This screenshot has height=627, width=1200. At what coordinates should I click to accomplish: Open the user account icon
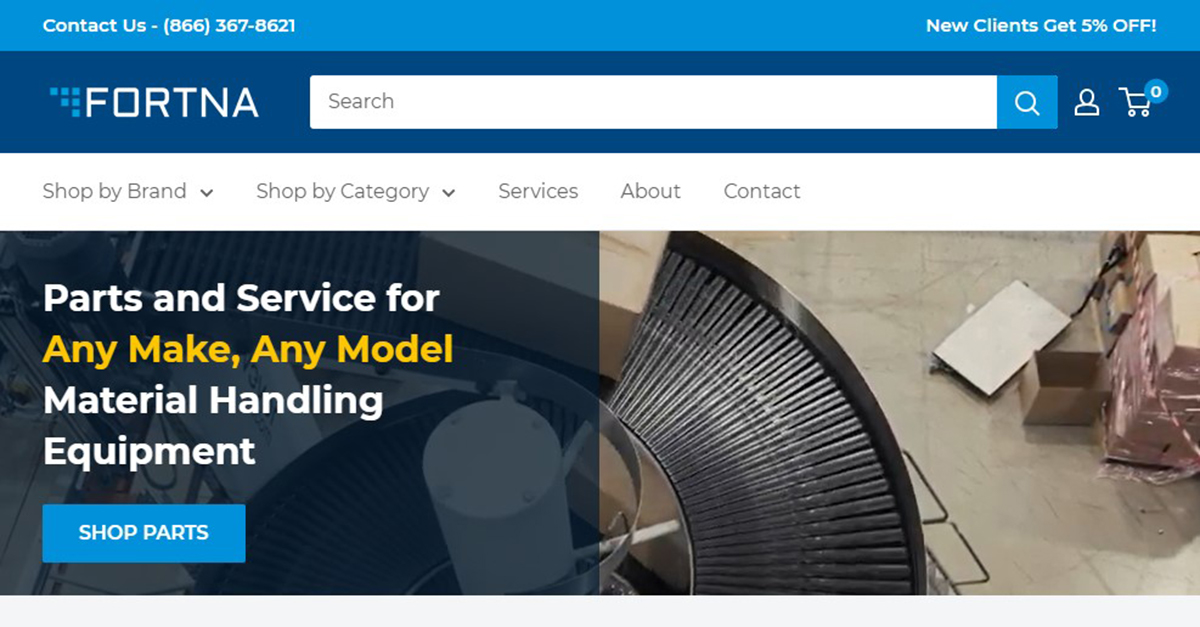coord(1087,102)
